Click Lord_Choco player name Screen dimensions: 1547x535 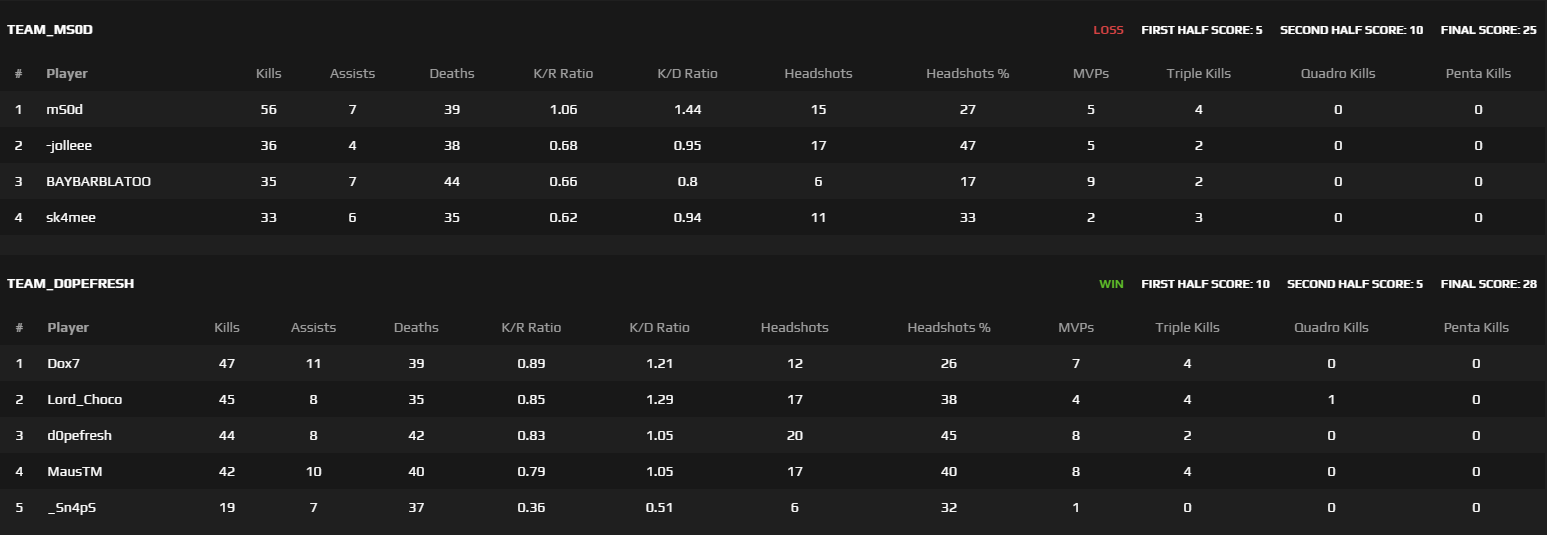pyautogui.click(x=84, y=399)
